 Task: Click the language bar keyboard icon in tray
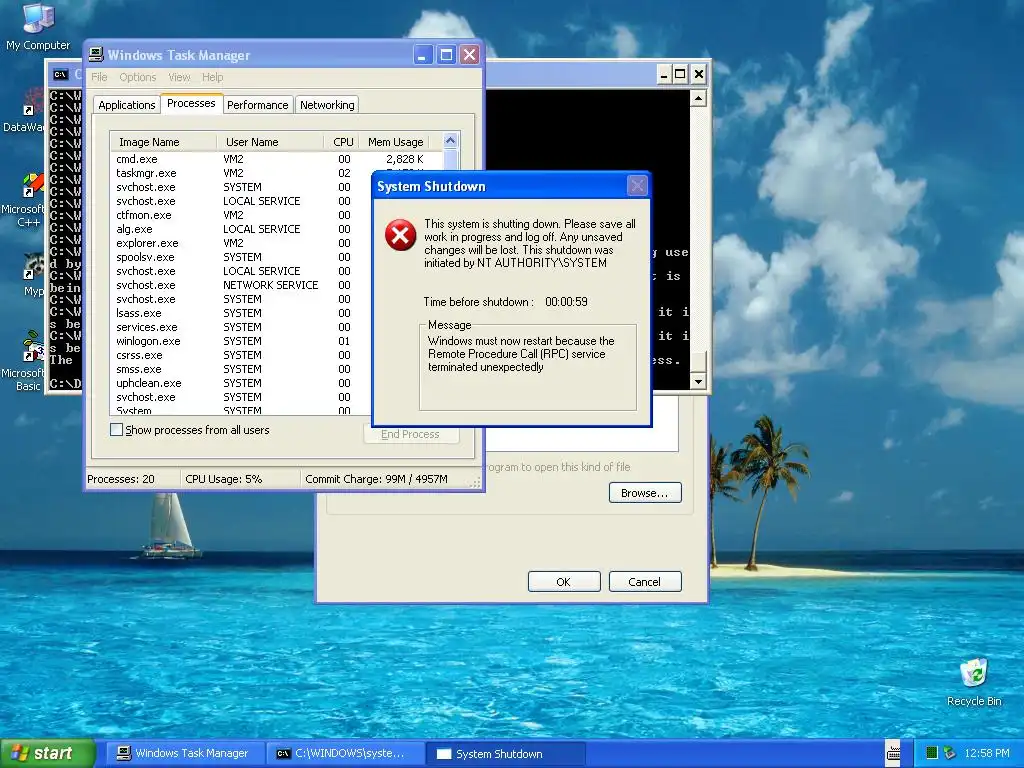(x=893, y=753)
